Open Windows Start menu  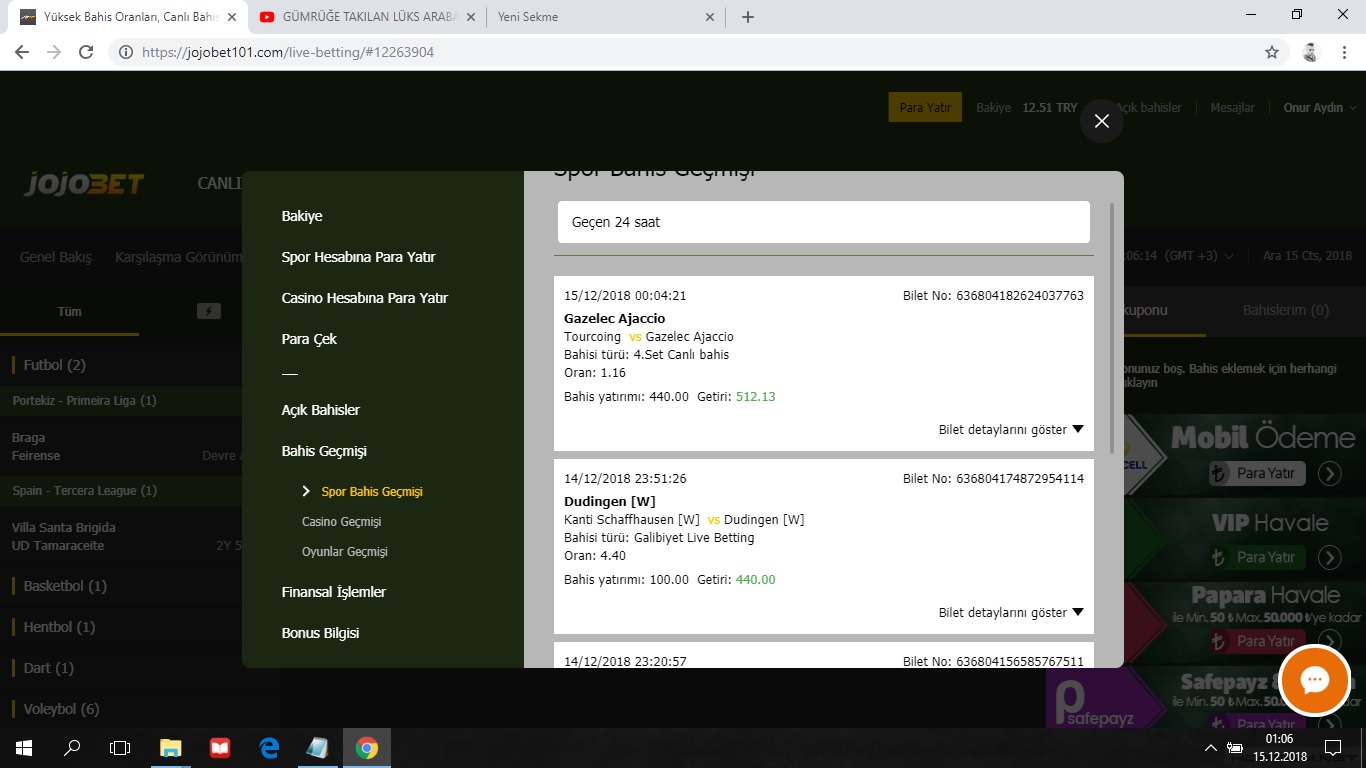pos(24,747)
